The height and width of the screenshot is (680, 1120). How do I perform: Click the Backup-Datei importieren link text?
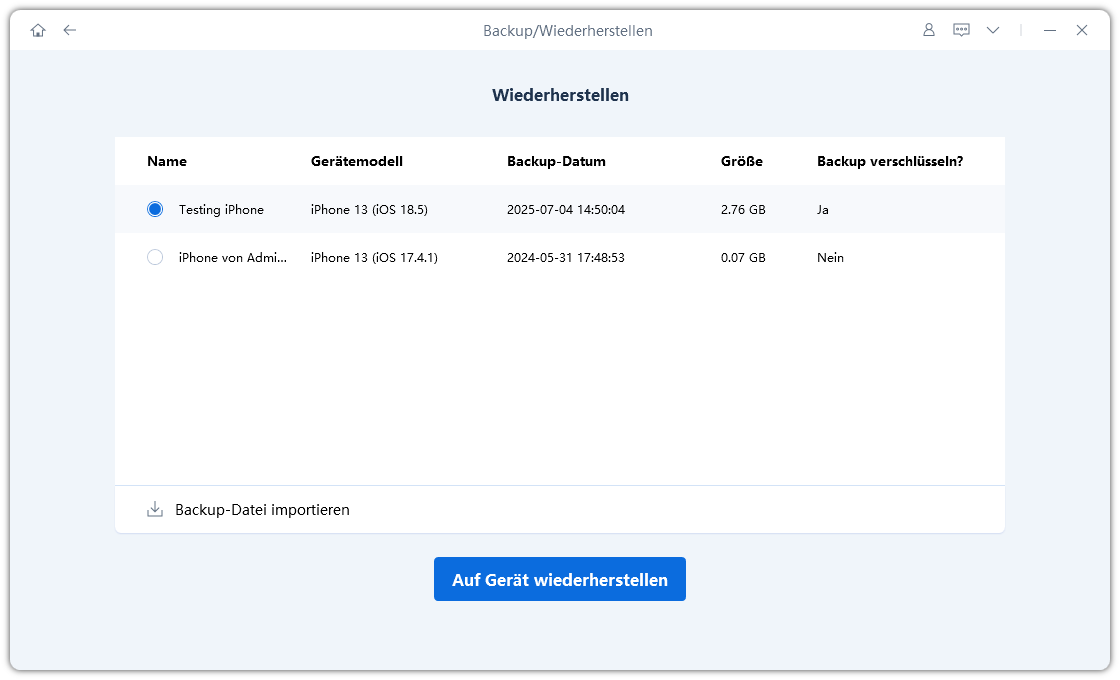262,510
